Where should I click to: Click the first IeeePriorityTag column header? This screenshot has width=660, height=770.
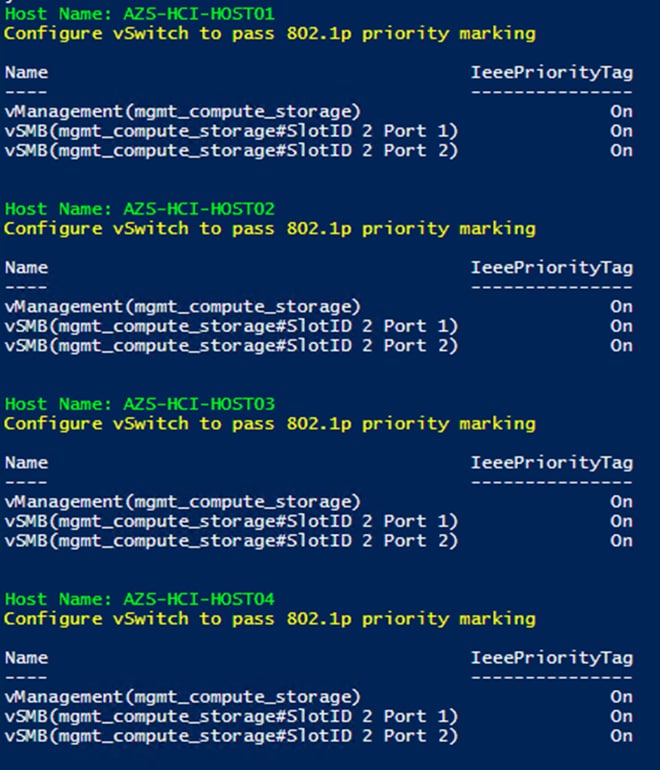click(552, 73)
